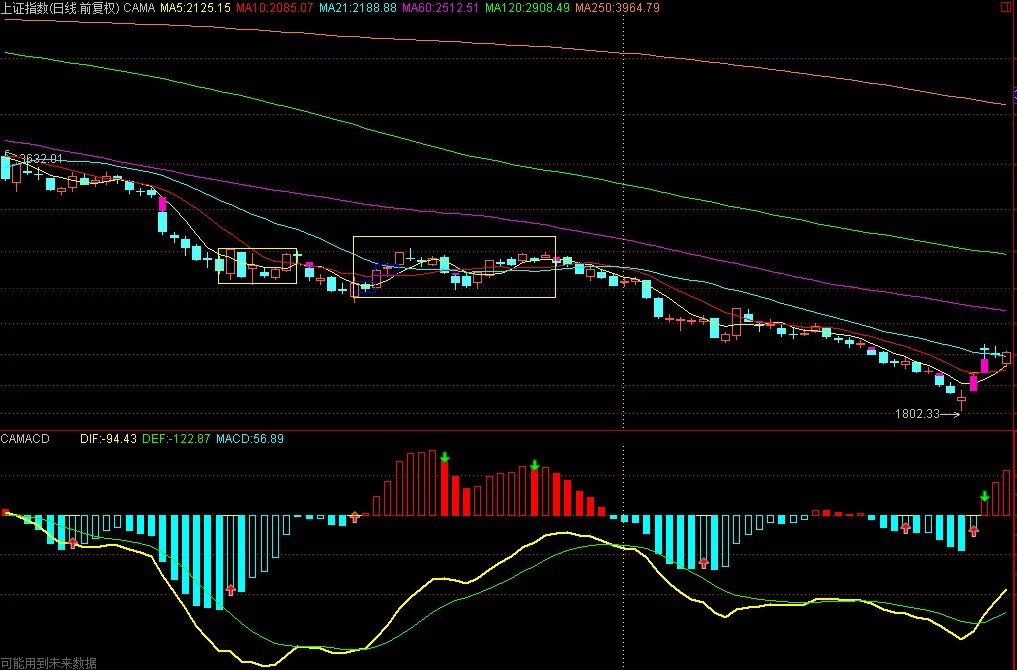Click the rightmost red up arrow in MACD panel

point(973,530)
